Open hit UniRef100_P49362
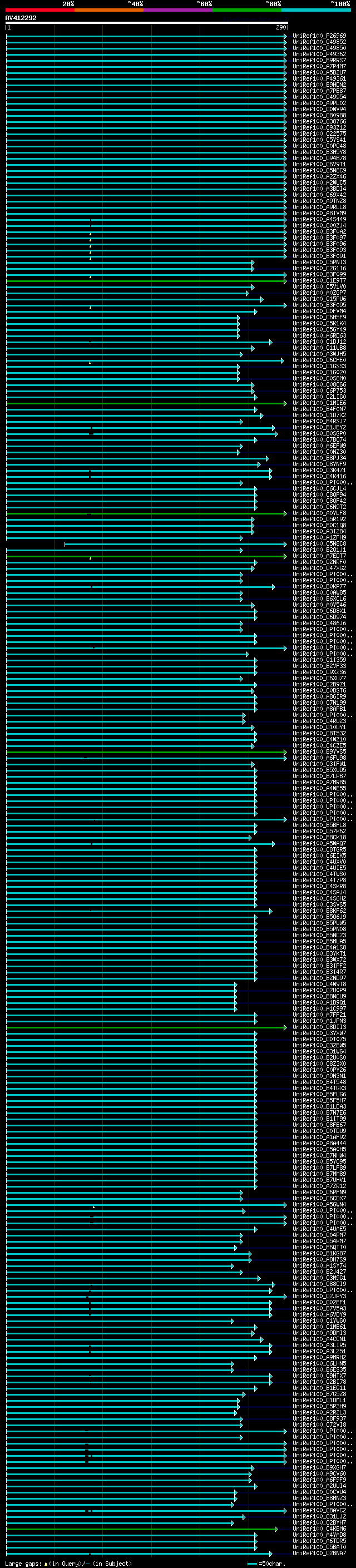 point(319,54)
